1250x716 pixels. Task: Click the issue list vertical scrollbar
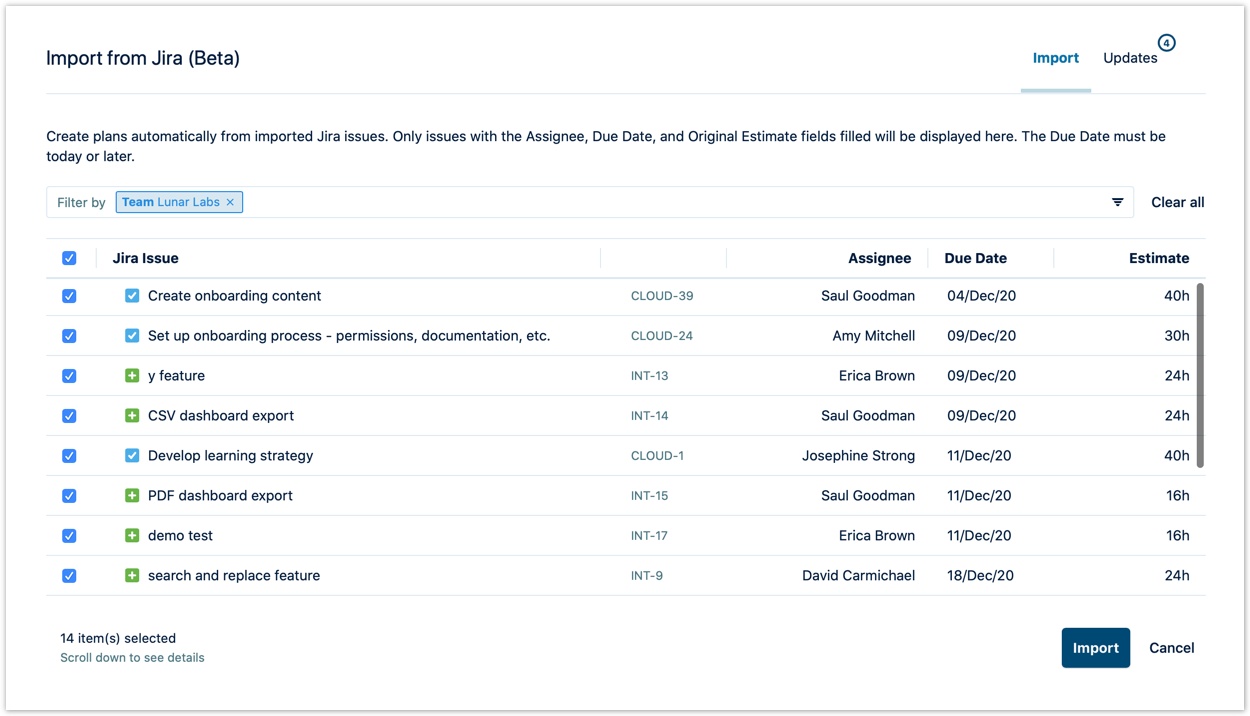pos(1200,375)
